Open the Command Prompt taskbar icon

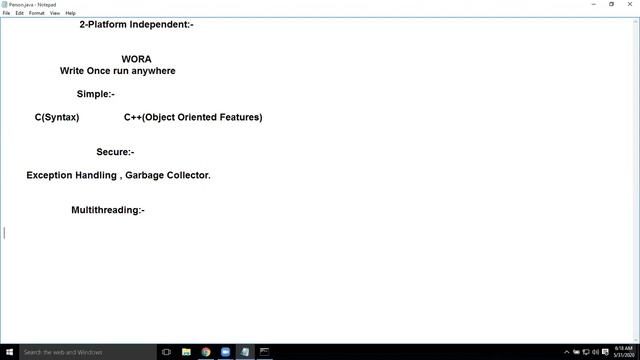264,352
